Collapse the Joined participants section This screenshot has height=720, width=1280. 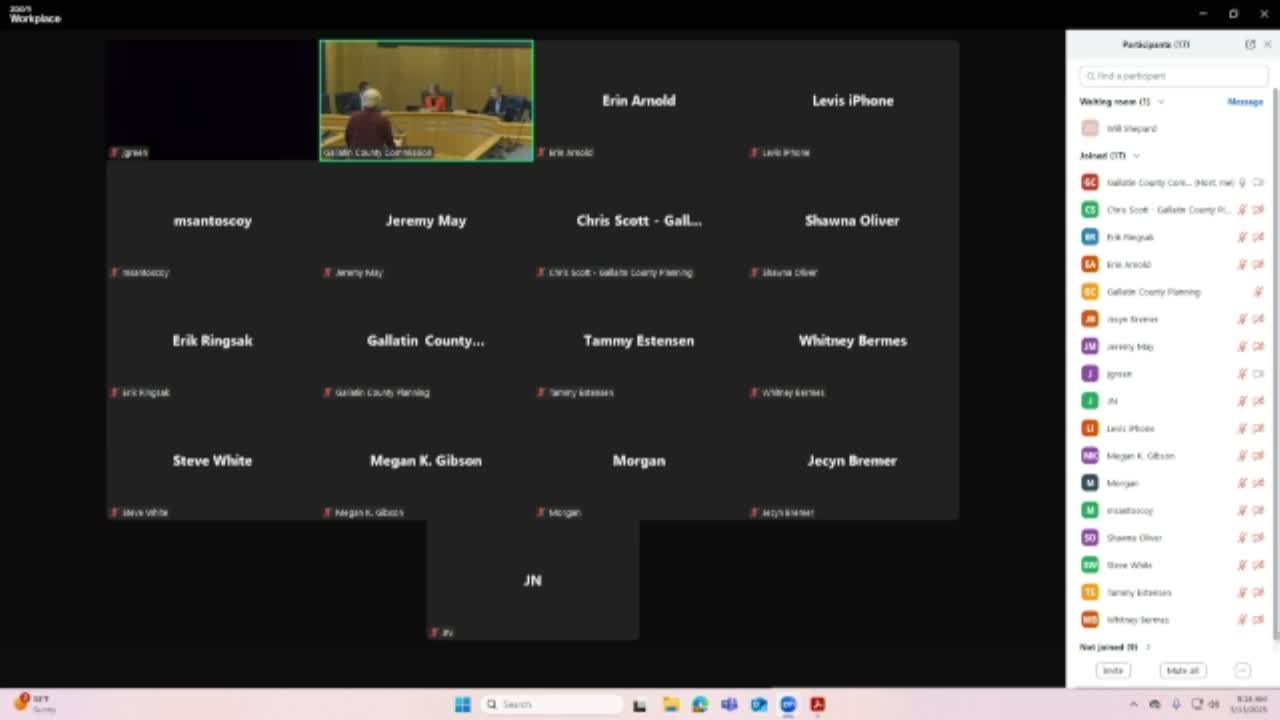(1136, 155)
